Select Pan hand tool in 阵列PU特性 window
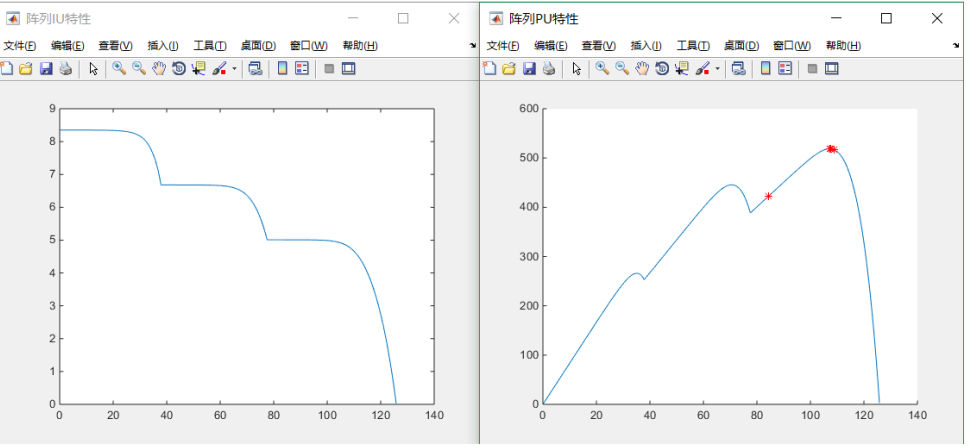Viewport: 969px width, 446px height. coord(642,69)
